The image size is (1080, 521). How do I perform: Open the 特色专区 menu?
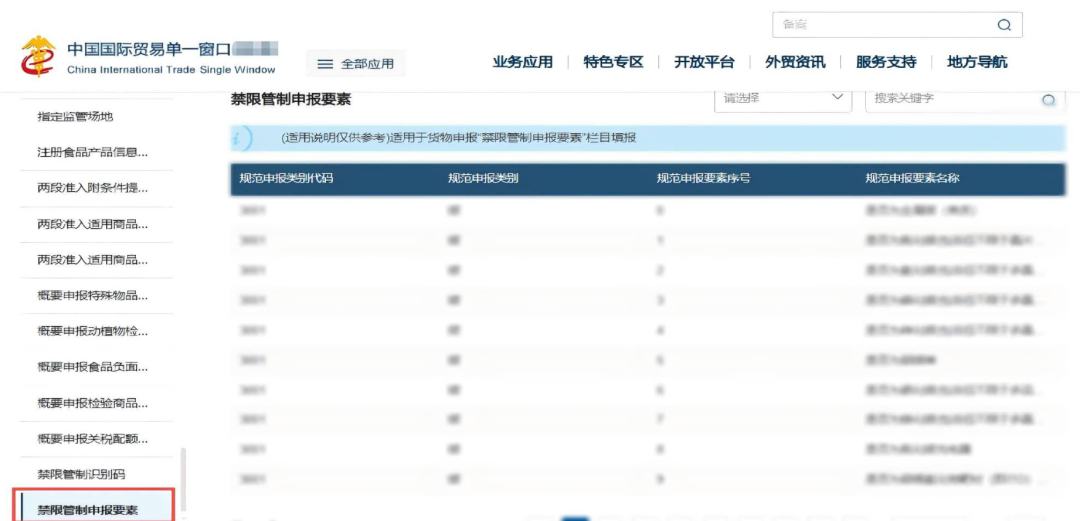click(613, 62)
